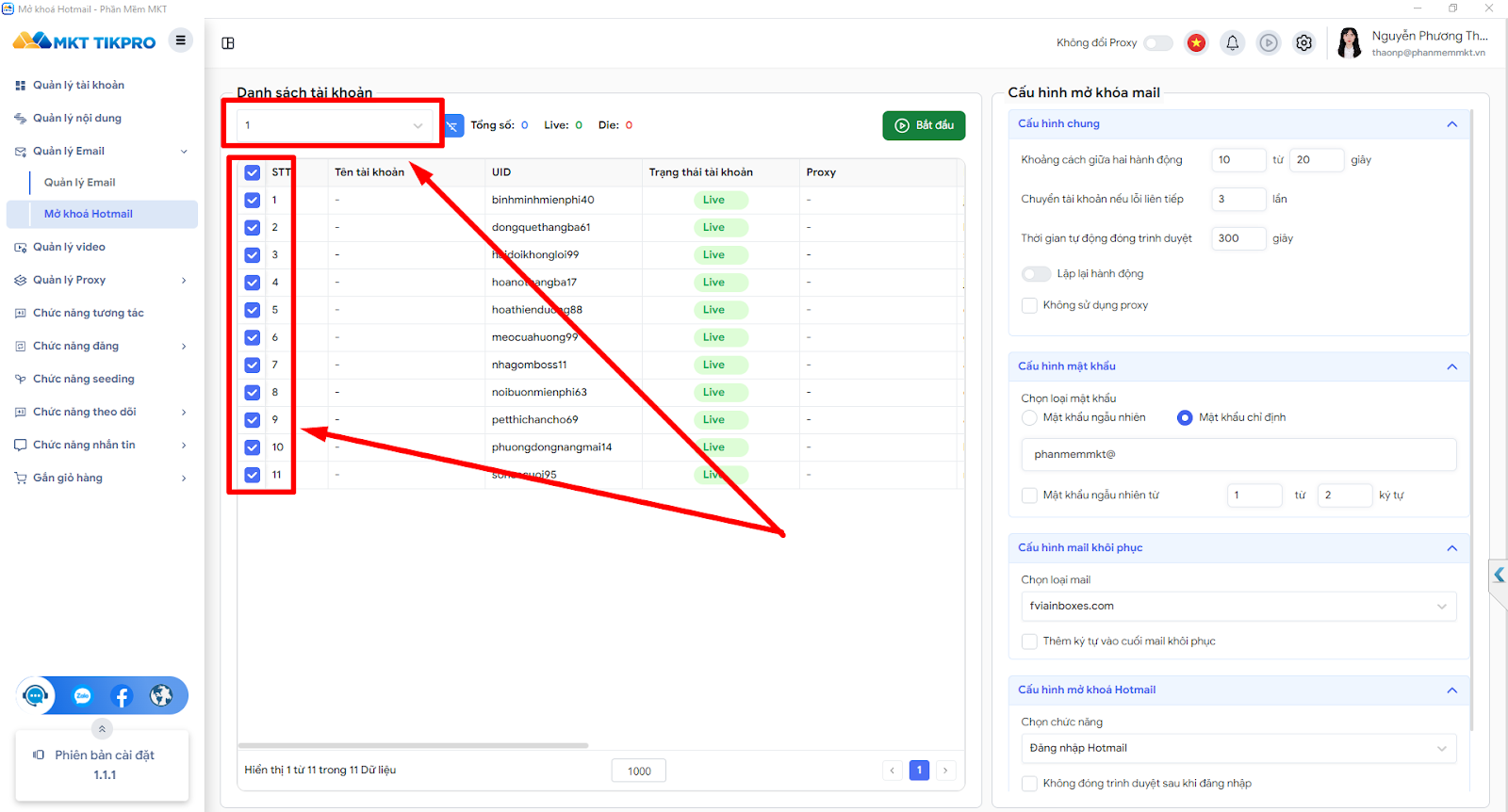This screenshot has width=1508, height=812.
Task: Click the Phiên bản cài đặt icon
Action: click(39, 755)
